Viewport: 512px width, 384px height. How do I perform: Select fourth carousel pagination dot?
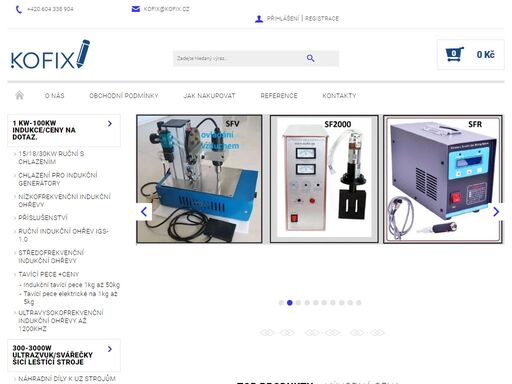tap(307, 303)
